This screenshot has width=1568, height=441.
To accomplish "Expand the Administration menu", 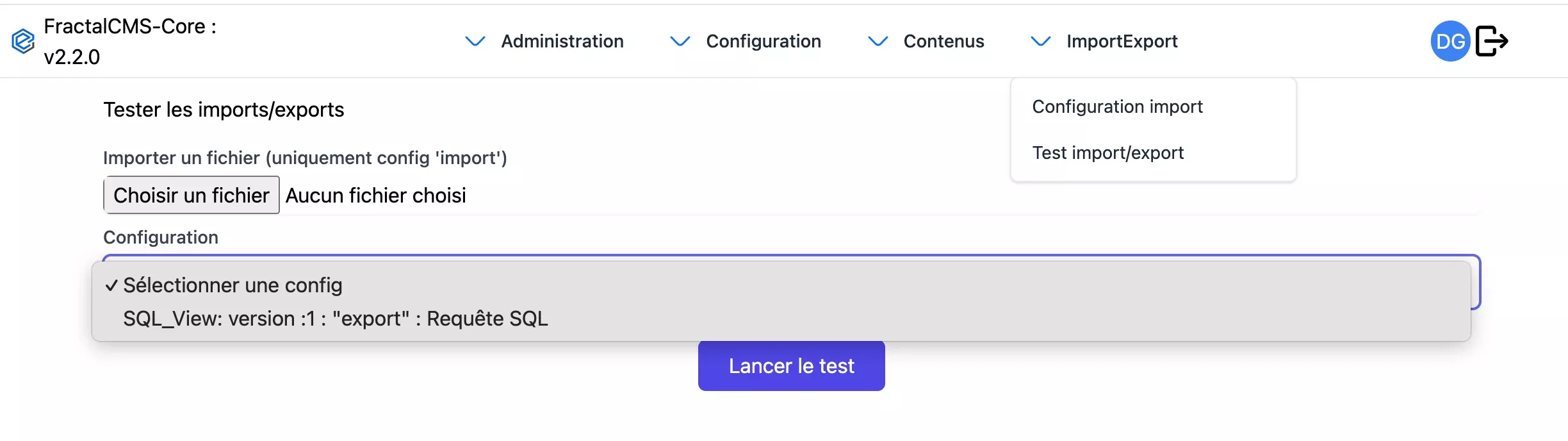I will [562, 41].
